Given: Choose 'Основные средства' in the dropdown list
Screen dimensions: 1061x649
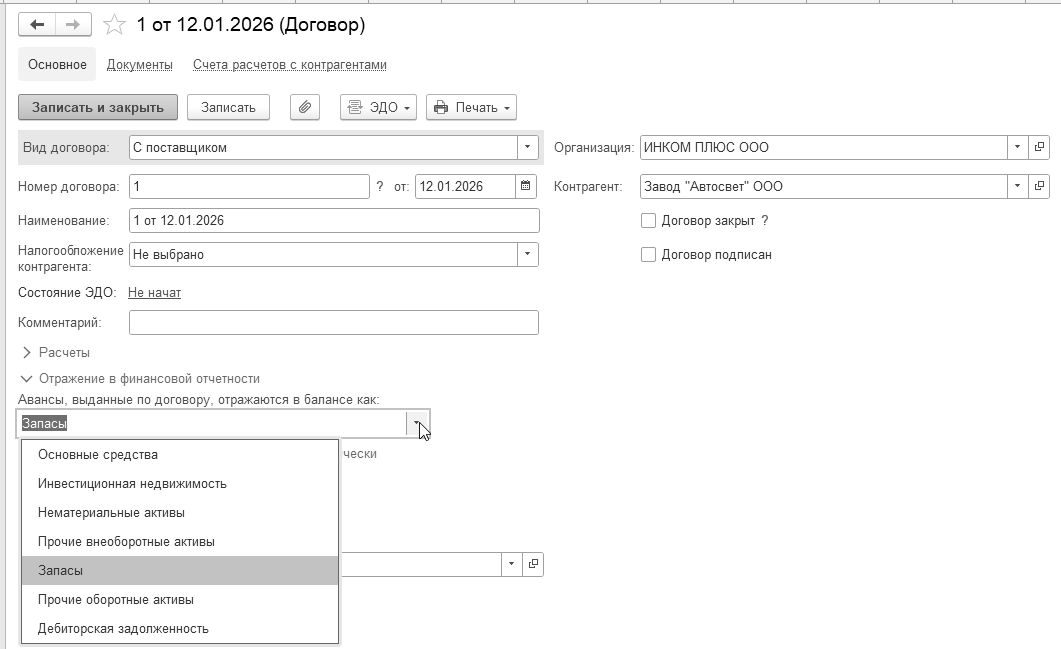Looking at the screenshot, I should click(98, 455).
